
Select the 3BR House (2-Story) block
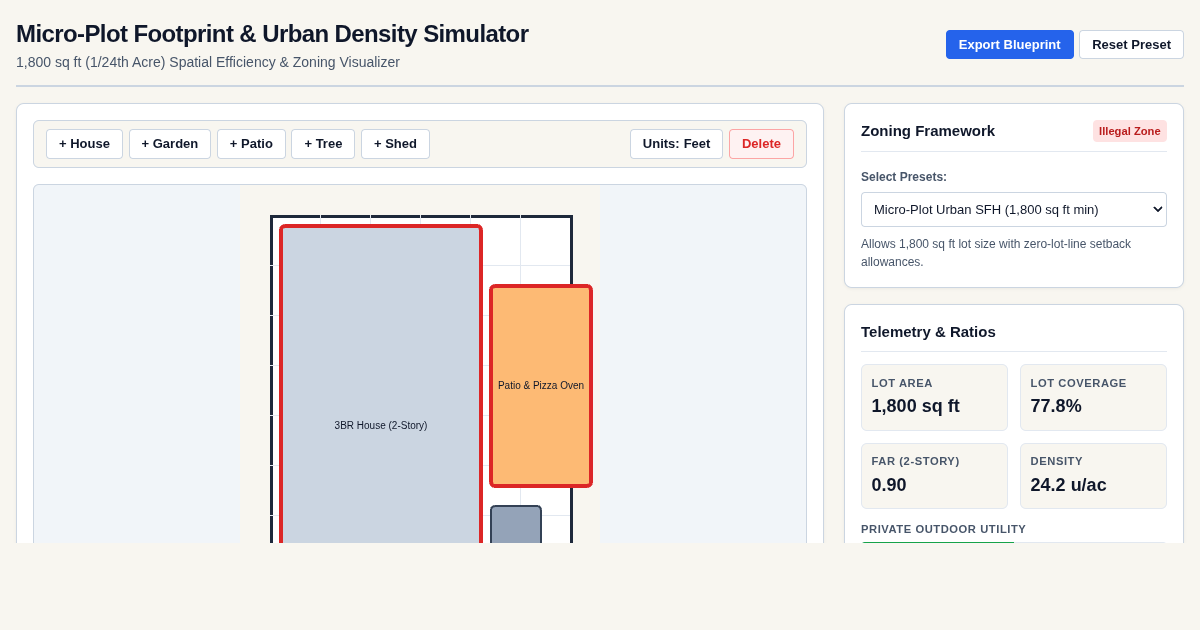tap(381, 384)
